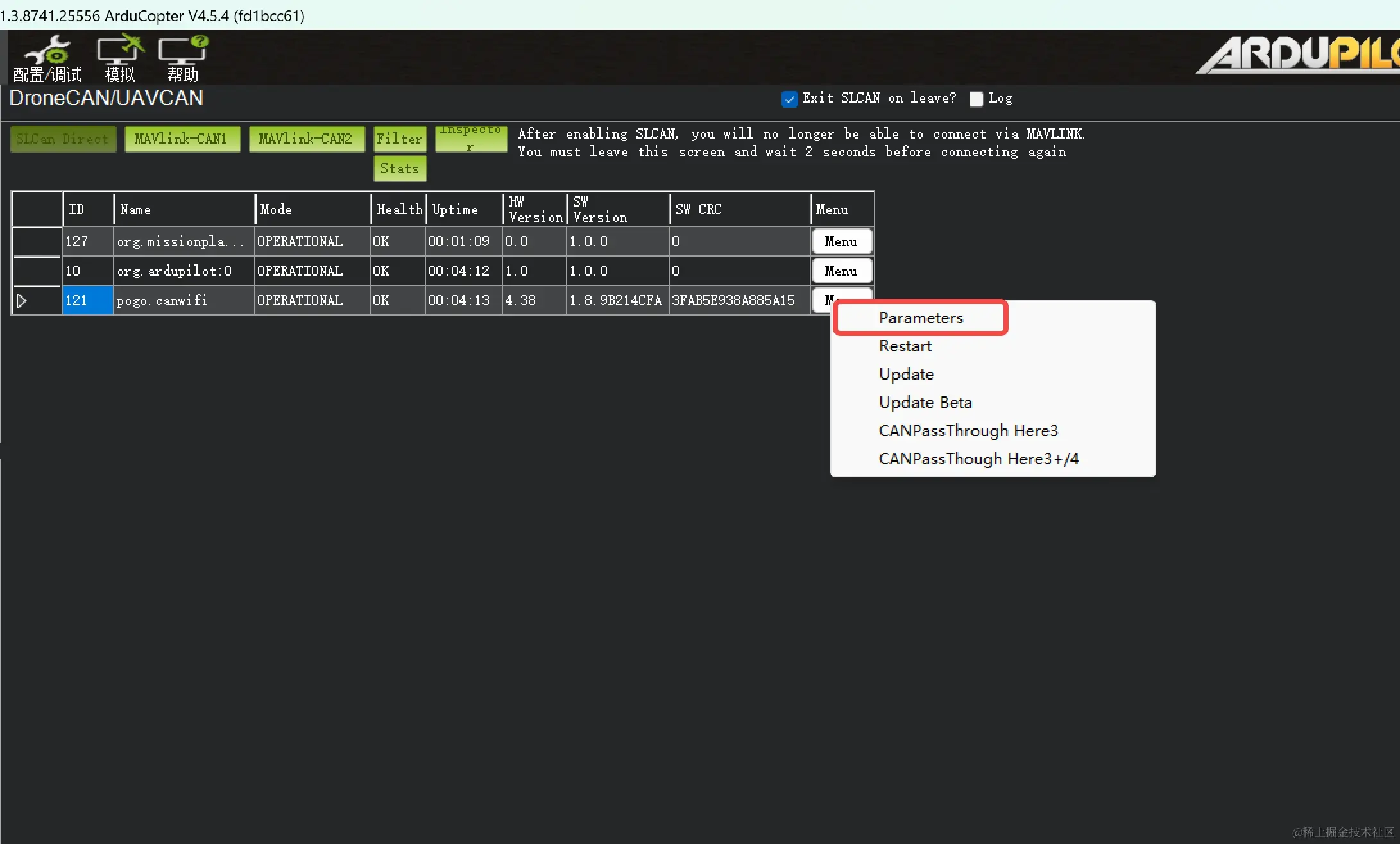Toggle Exit SLCAN on leave checkbox
The image size is (1400, 844).
(x=789, y=99)
